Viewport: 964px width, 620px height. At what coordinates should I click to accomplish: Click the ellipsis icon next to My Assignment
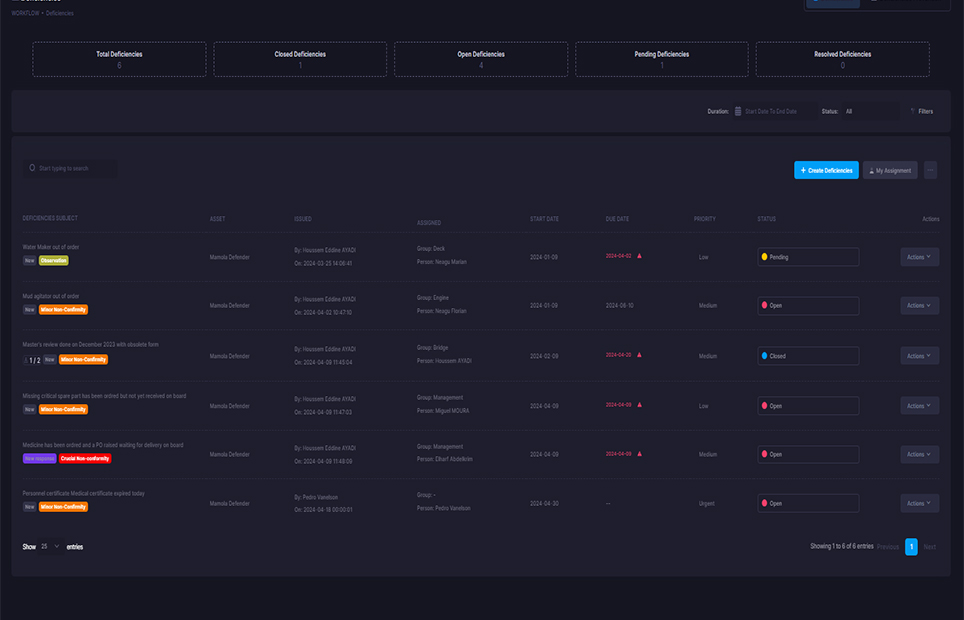coord(929,170)
